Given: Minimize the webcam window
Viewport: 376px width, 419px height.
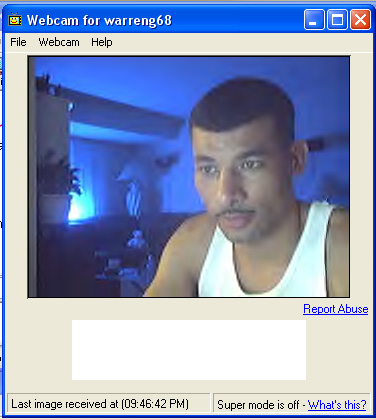Looking at the screenshot, I should click(x=314, y=20).
